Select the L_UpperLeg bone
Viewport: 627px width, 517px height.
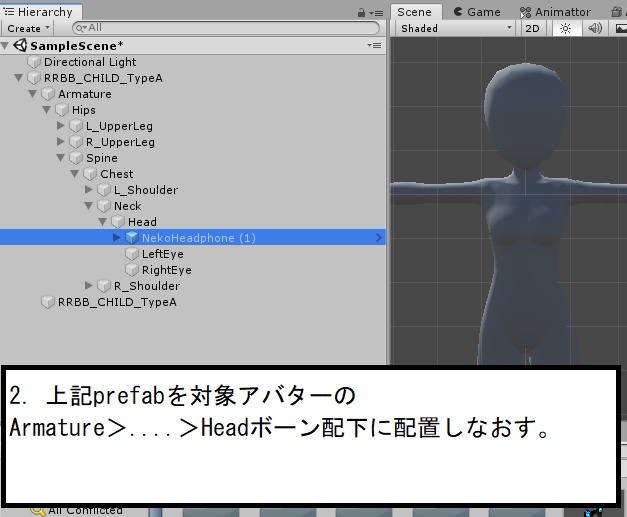tap(119, 126)
